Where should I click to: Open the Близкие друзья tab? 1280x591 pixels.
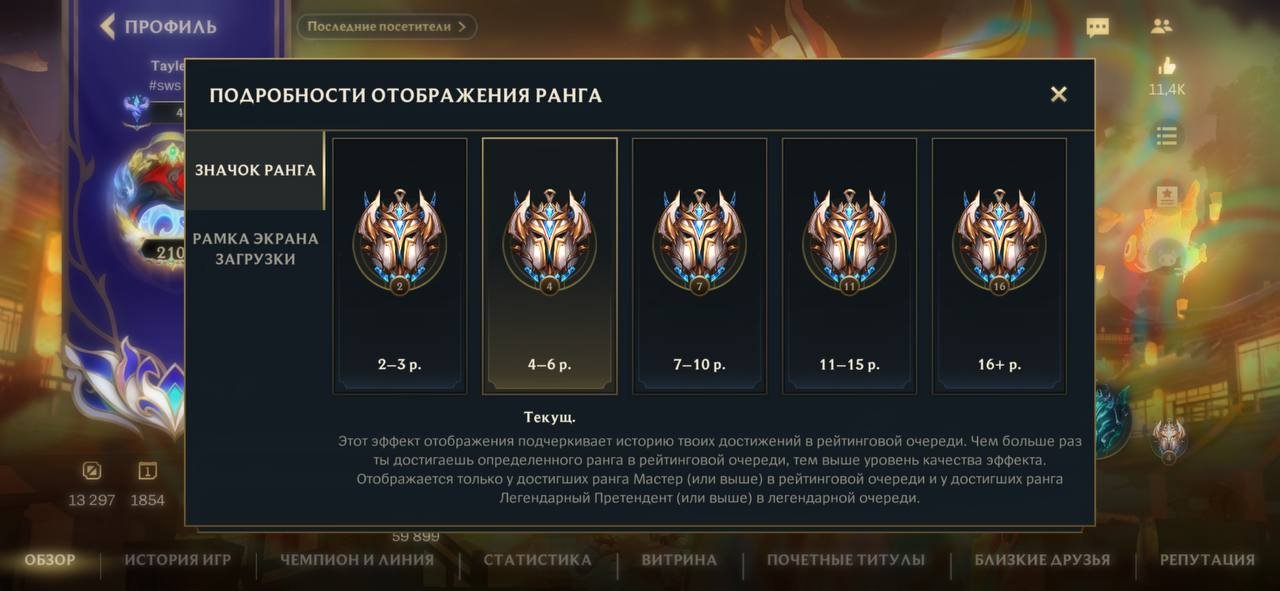(1042, 560)
